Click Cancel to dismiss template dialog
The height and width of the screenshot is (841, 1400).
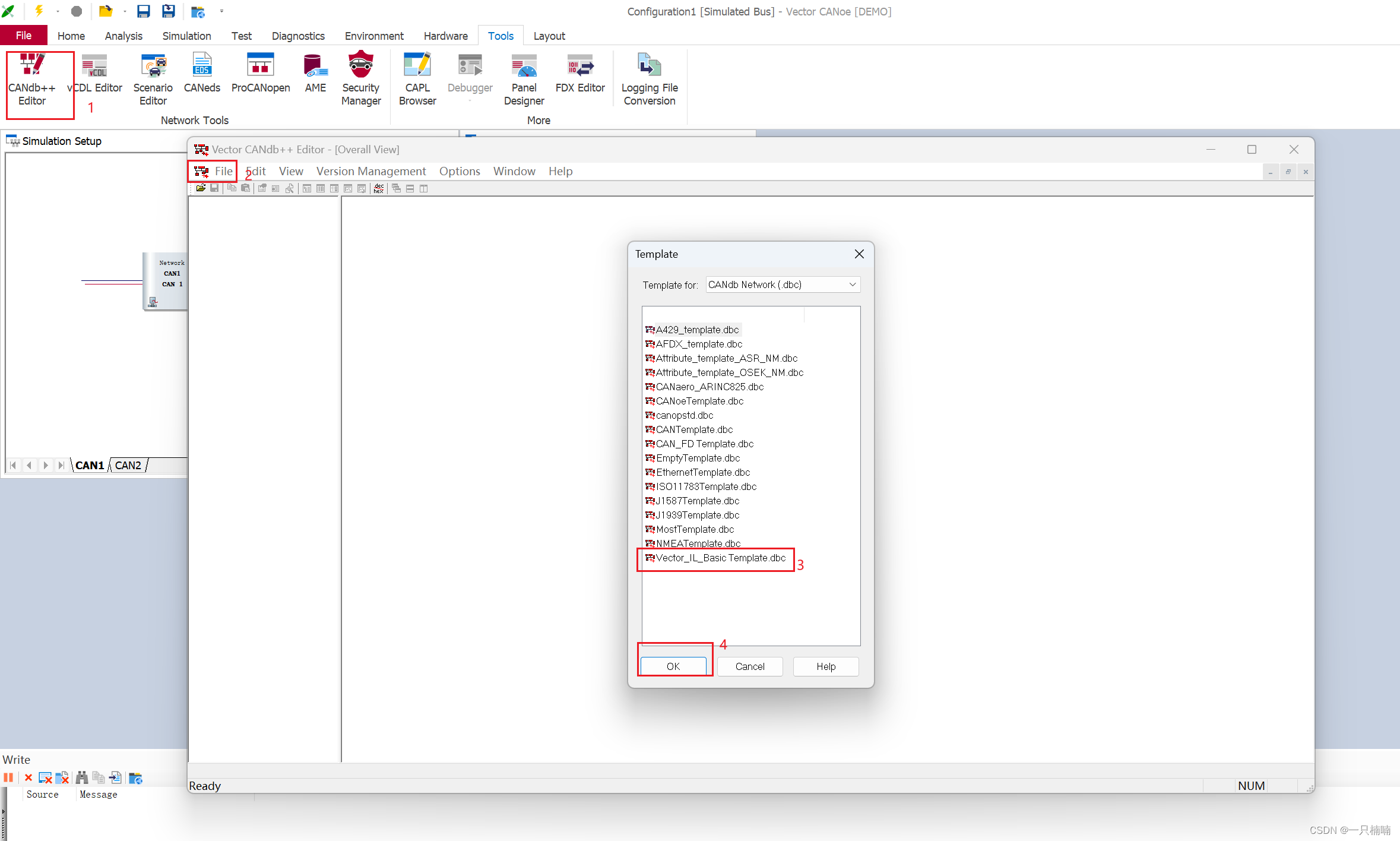tap(749, 666)
